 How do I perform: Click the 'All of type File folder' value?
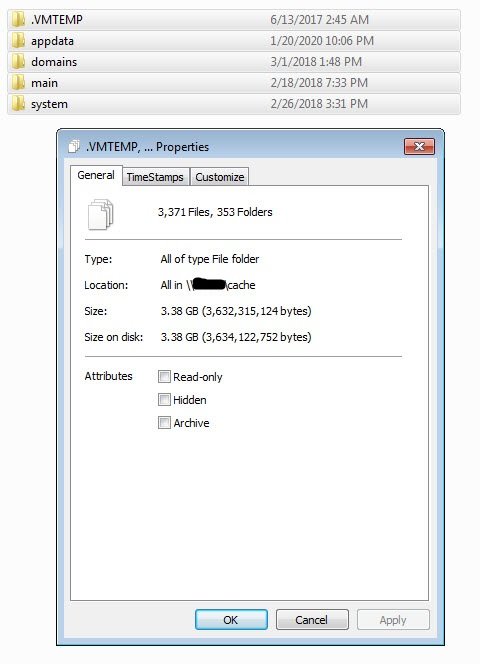(x=210, y=259)
